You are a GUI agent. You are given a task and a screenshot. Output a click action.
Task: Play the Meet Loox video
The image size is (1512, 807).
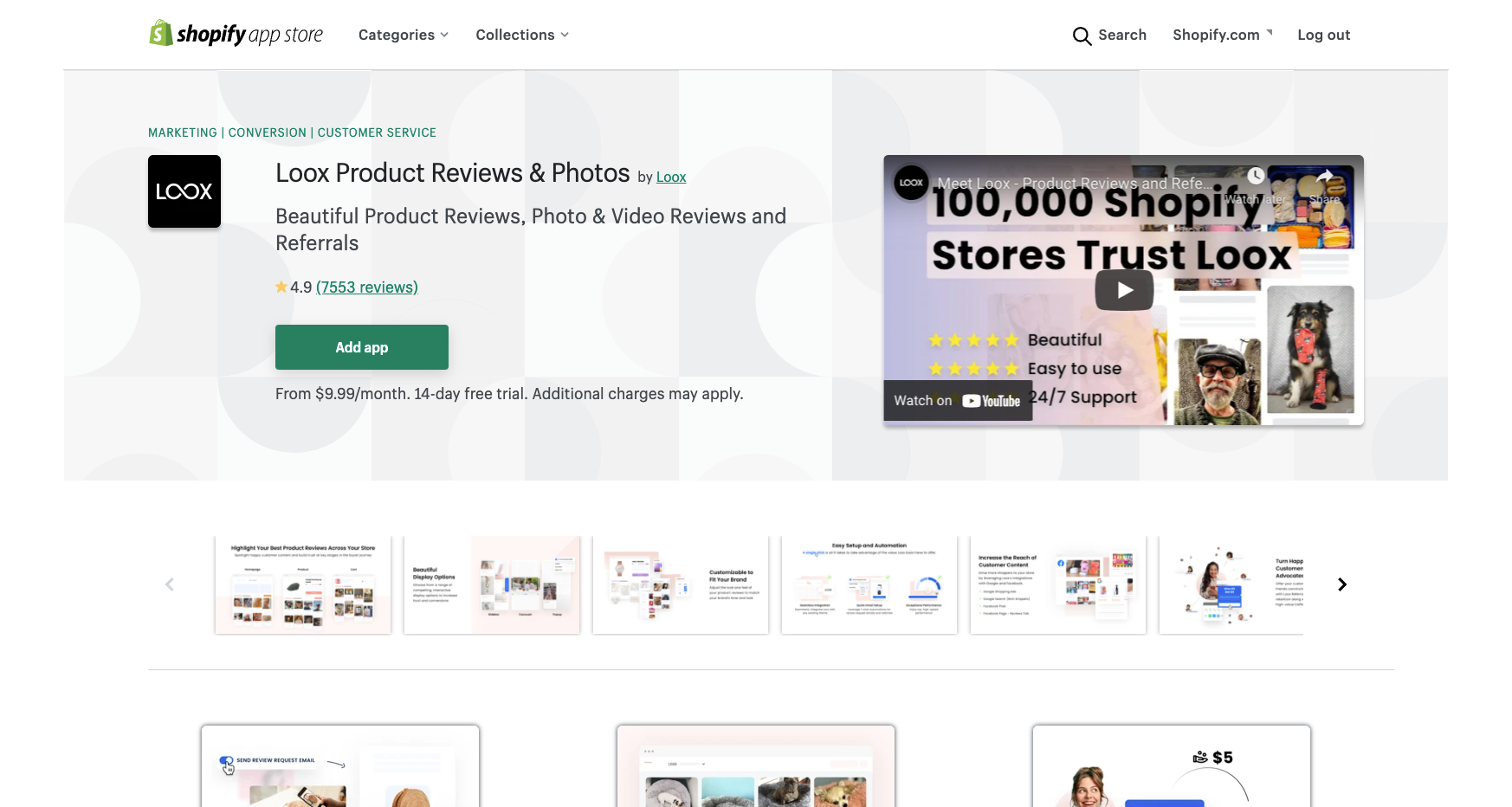pos(1124,290)
